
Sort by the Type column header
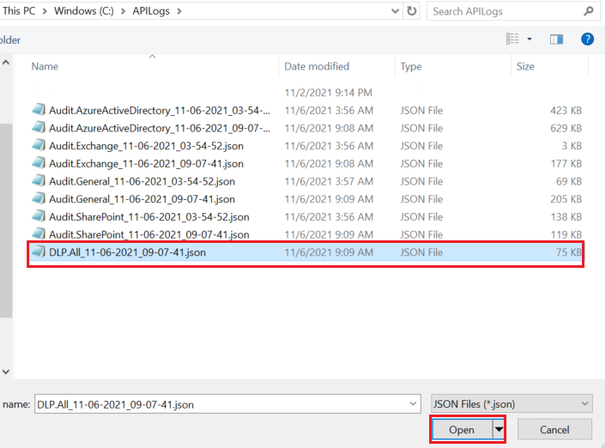click(411, 66)
